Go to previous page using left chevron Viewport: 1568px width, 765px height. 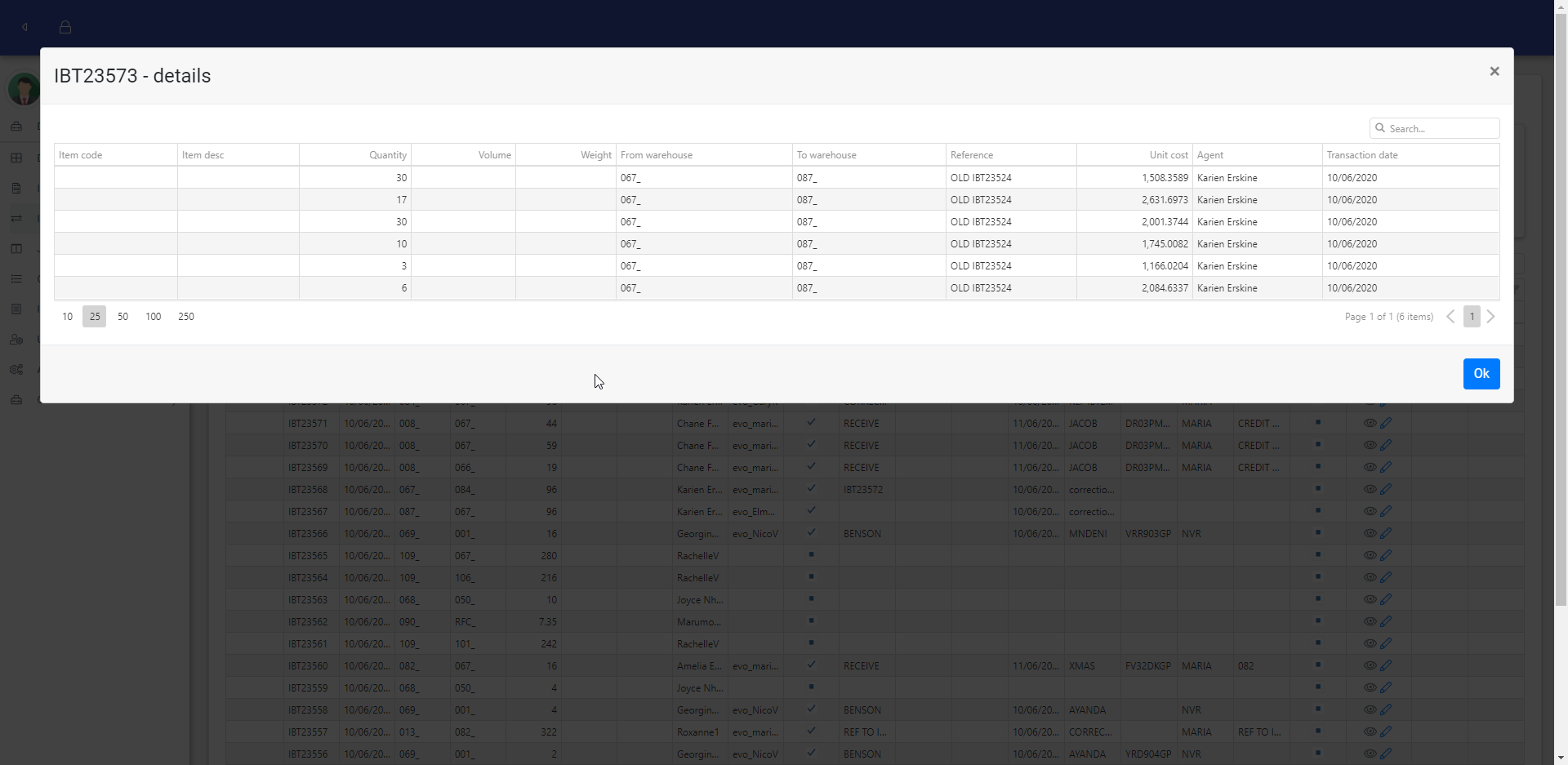1450,317
